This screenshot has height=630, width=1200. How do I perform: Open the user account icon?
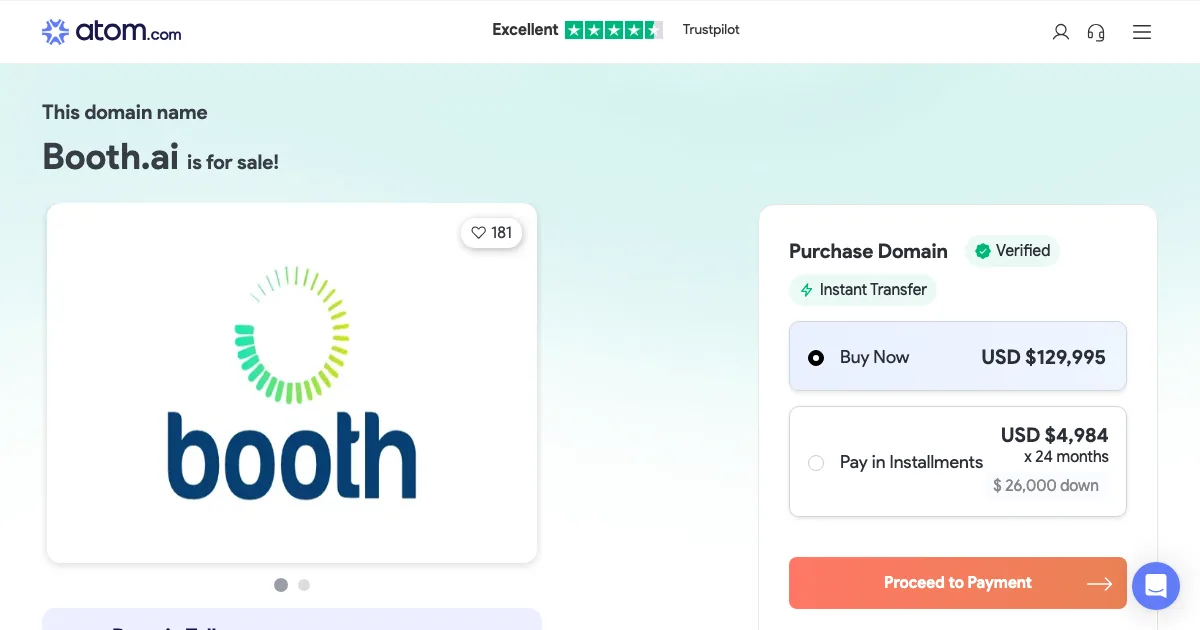click(1061, 32)
